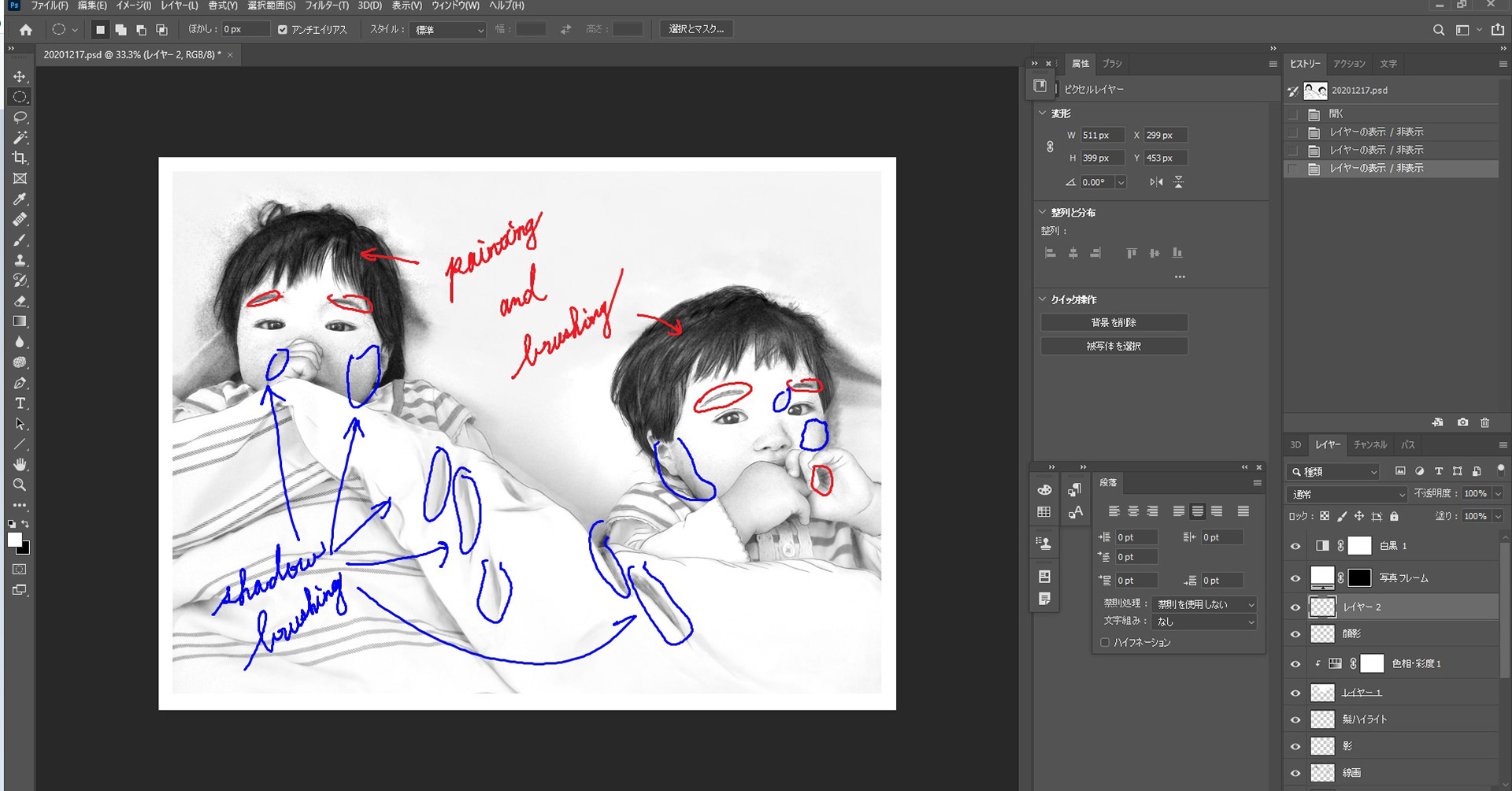Open the Search magnifier icon
1512x791 pixels.
pyautogui.click(x=1439, y=30)
